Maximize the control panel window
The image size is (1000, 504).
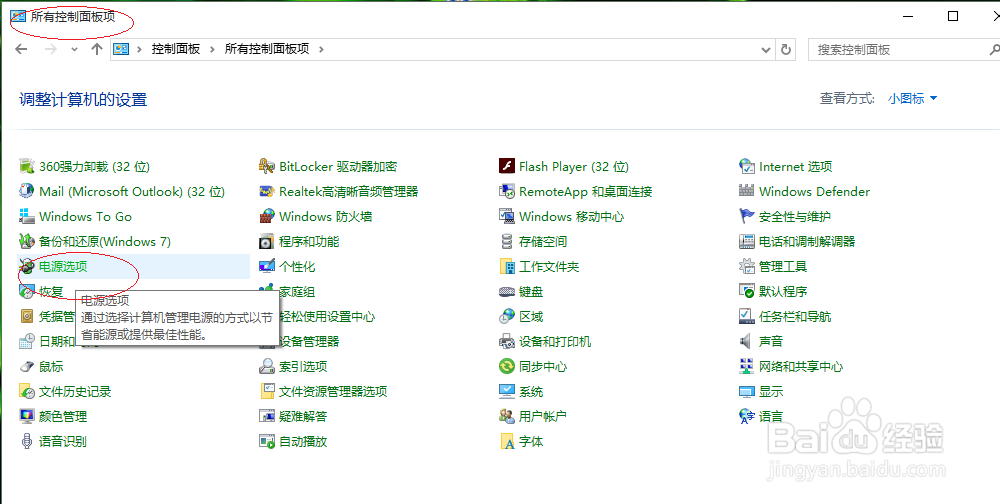click(953, 17)
